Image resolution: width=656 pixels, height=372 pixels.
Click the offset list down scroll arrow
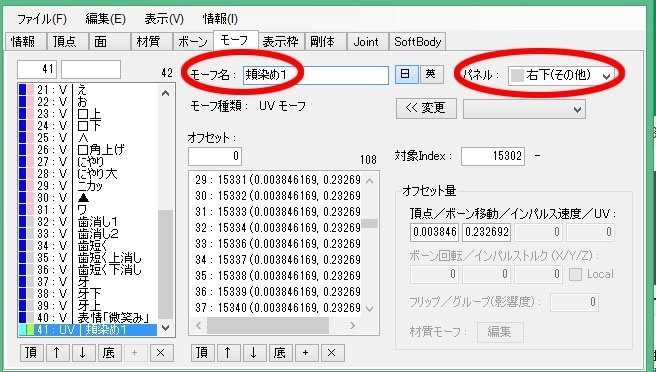pos(369,309)
